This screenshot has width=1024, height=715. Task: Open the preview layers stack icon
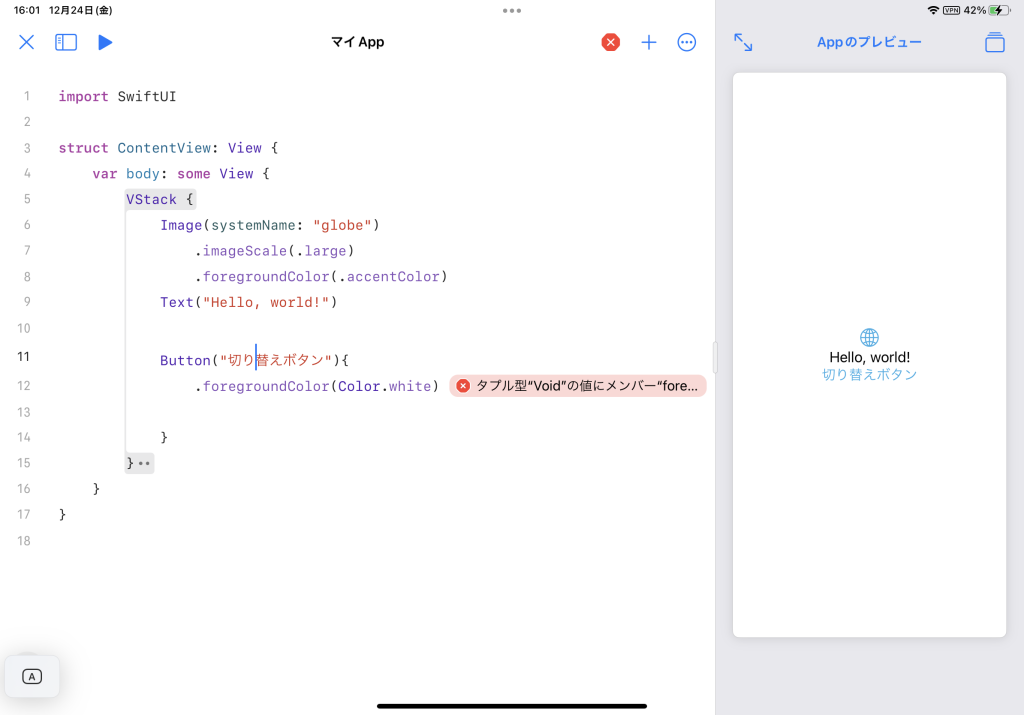click(994, 42)
